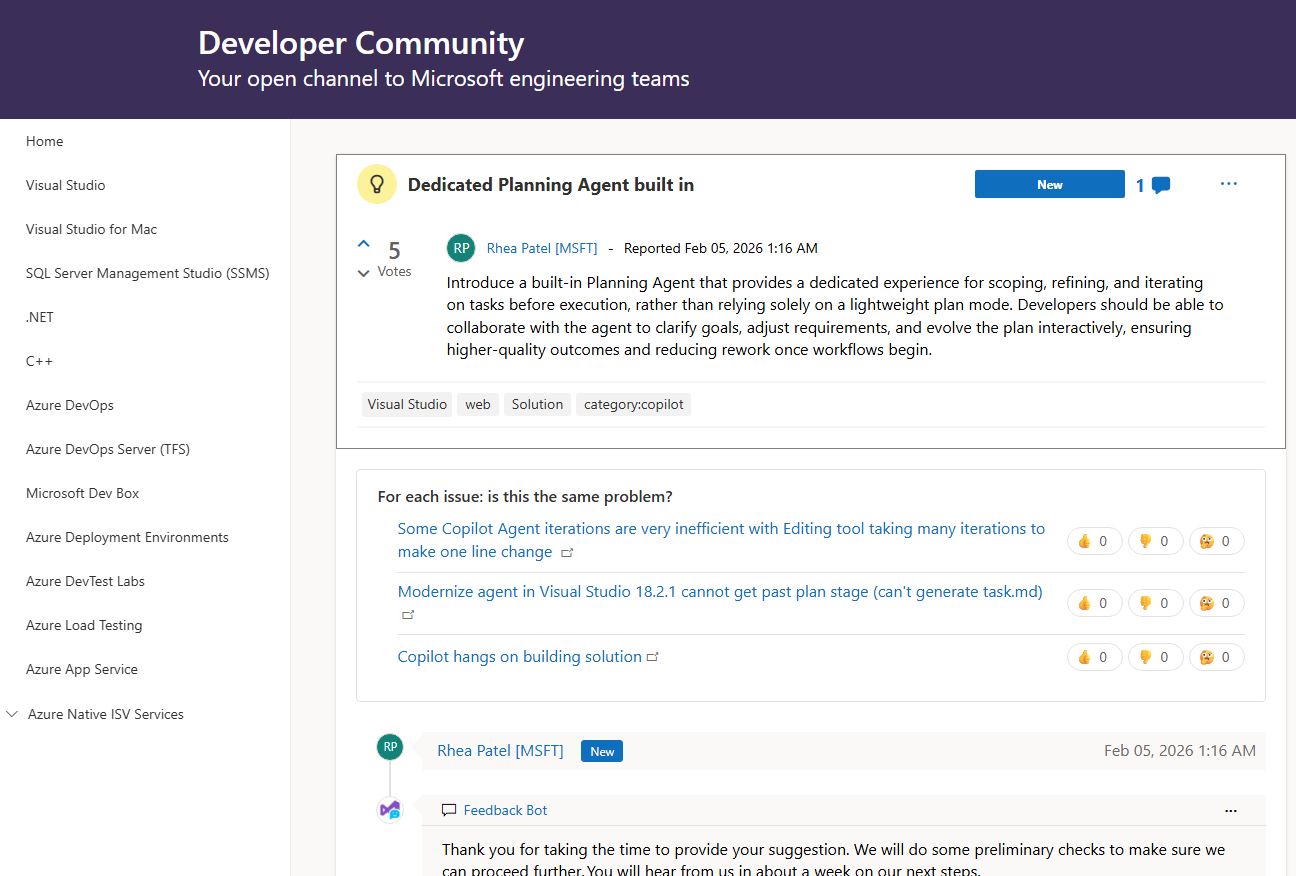Mark 'Some Copilot Agent iterations' issue as unsure
Image resolution: width=1296 pixels, height=876 pixels.
tap(1217, 541)
